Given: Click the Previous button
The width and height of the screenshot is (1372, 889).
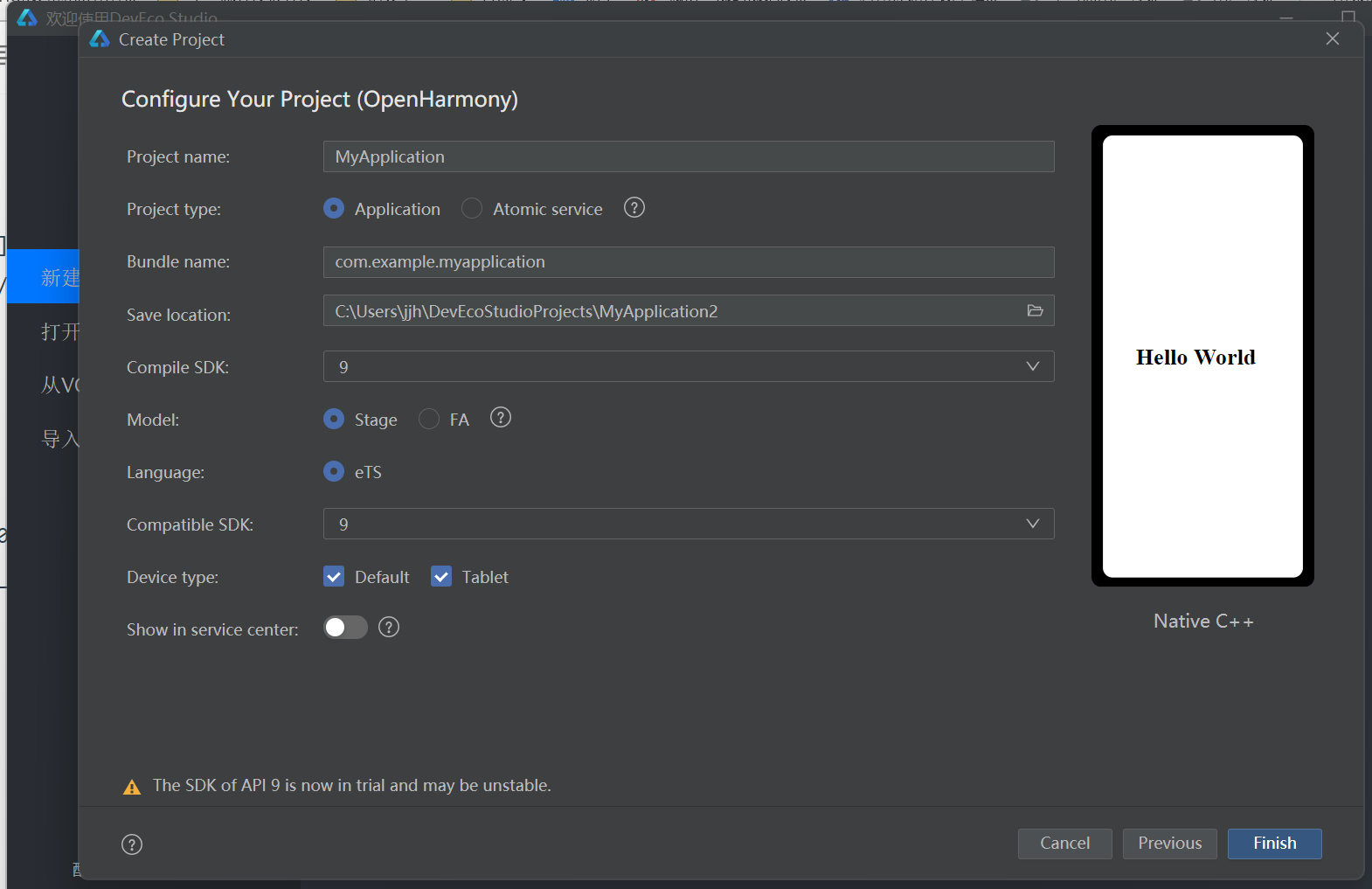Looking at the screenshot, I should [x=1170, y=844].
